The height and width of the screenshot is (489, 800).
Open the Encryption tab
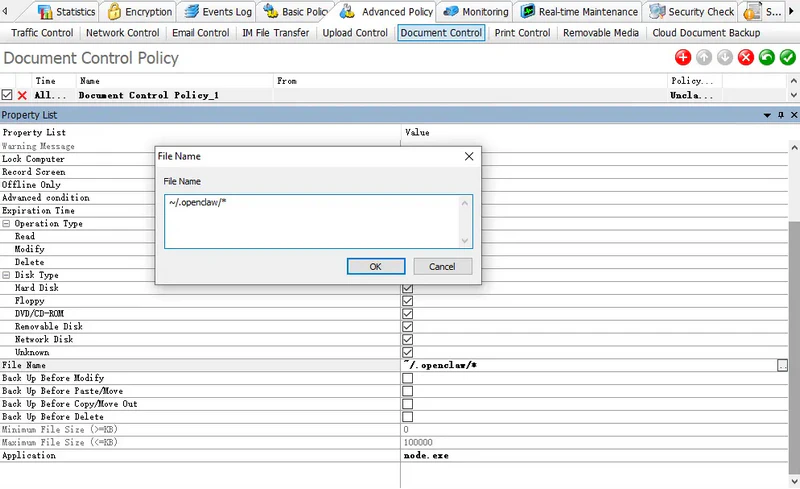coord(140,12)
